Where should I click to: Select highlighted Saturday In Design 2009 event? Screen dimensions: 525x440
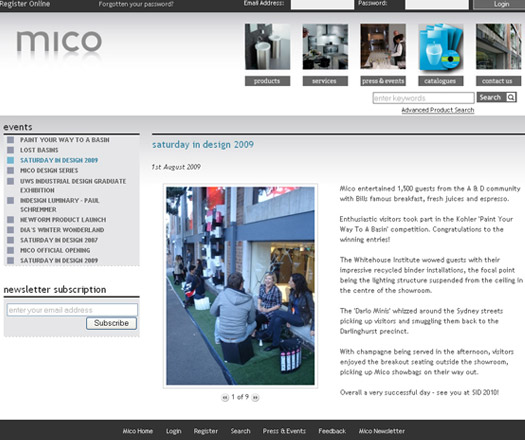[59, 160]
